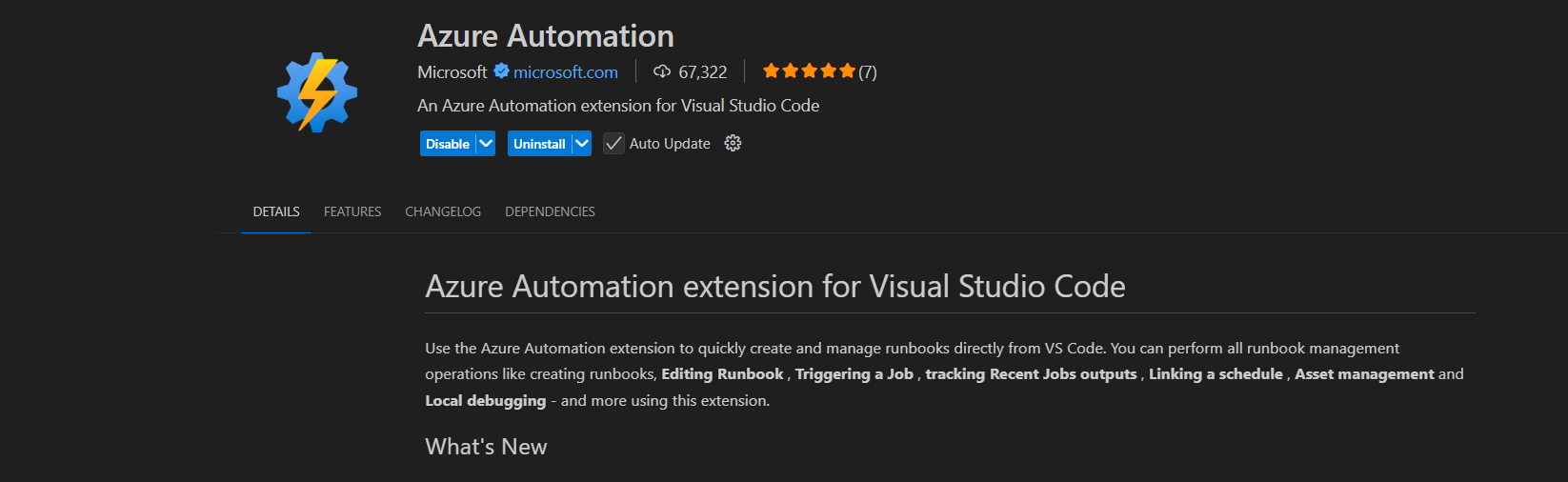
Task: Open the microsoft.com publisher link
Action: click(x=566, y=71)
